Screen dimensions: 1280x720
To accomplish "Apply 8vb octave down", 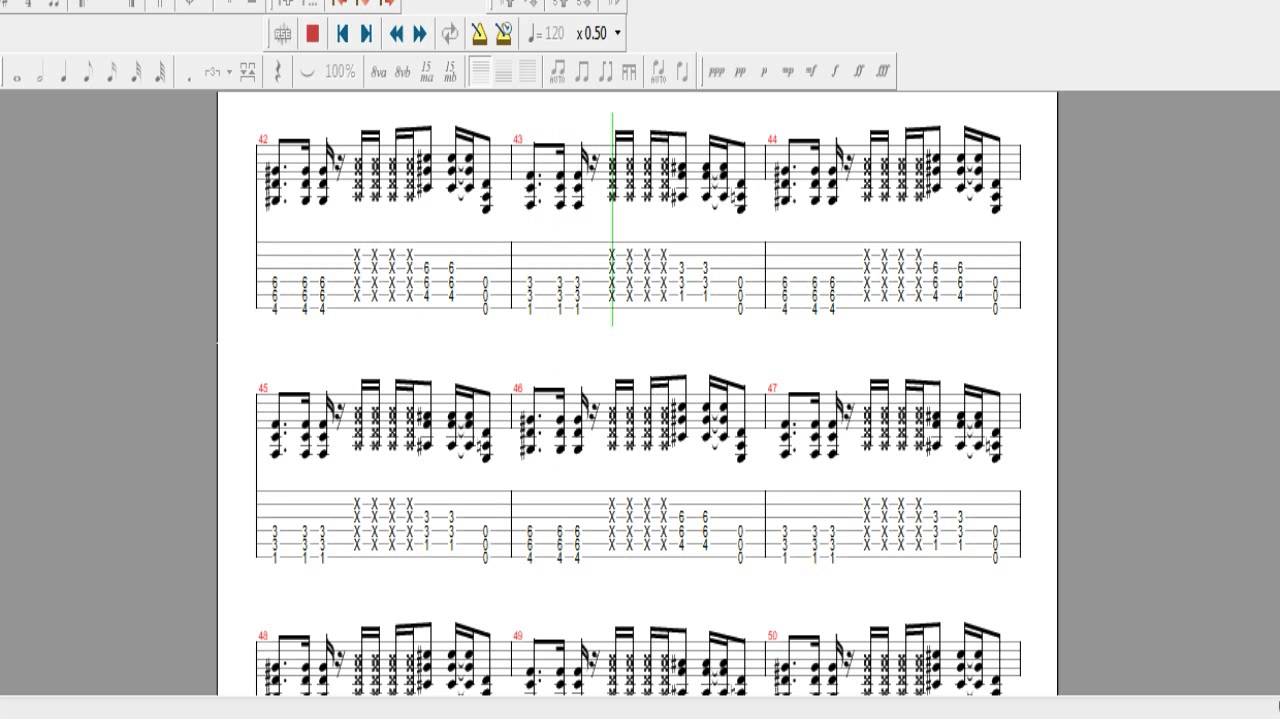I will (402, 72).
